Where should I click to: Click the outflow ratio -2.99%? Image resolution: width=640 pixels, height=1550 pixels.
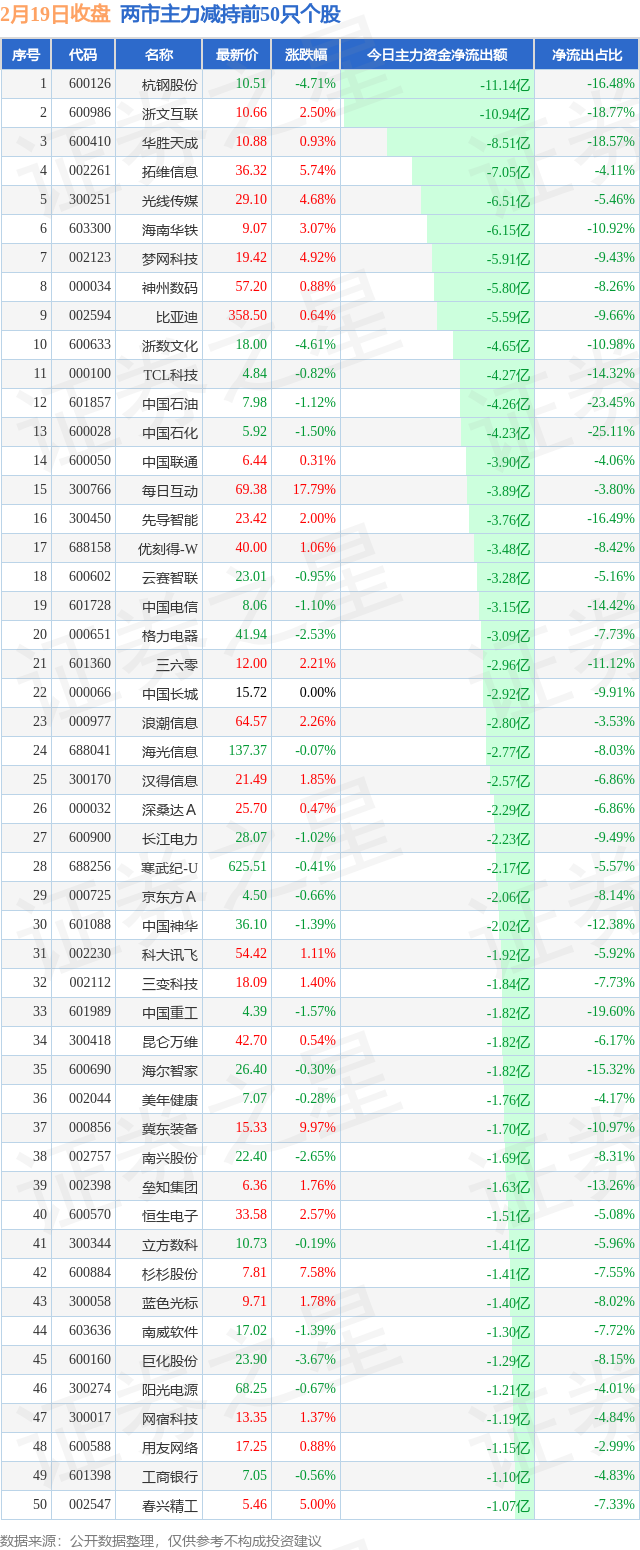(614, 1447)
